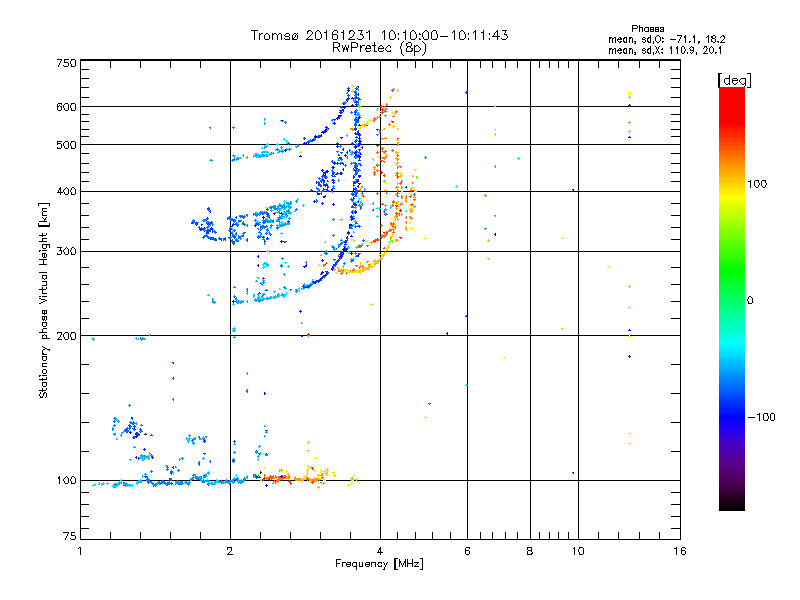The image size is (800, 600).
Task: Click the x-axis tick label '6'
Action: coord(467,551)
